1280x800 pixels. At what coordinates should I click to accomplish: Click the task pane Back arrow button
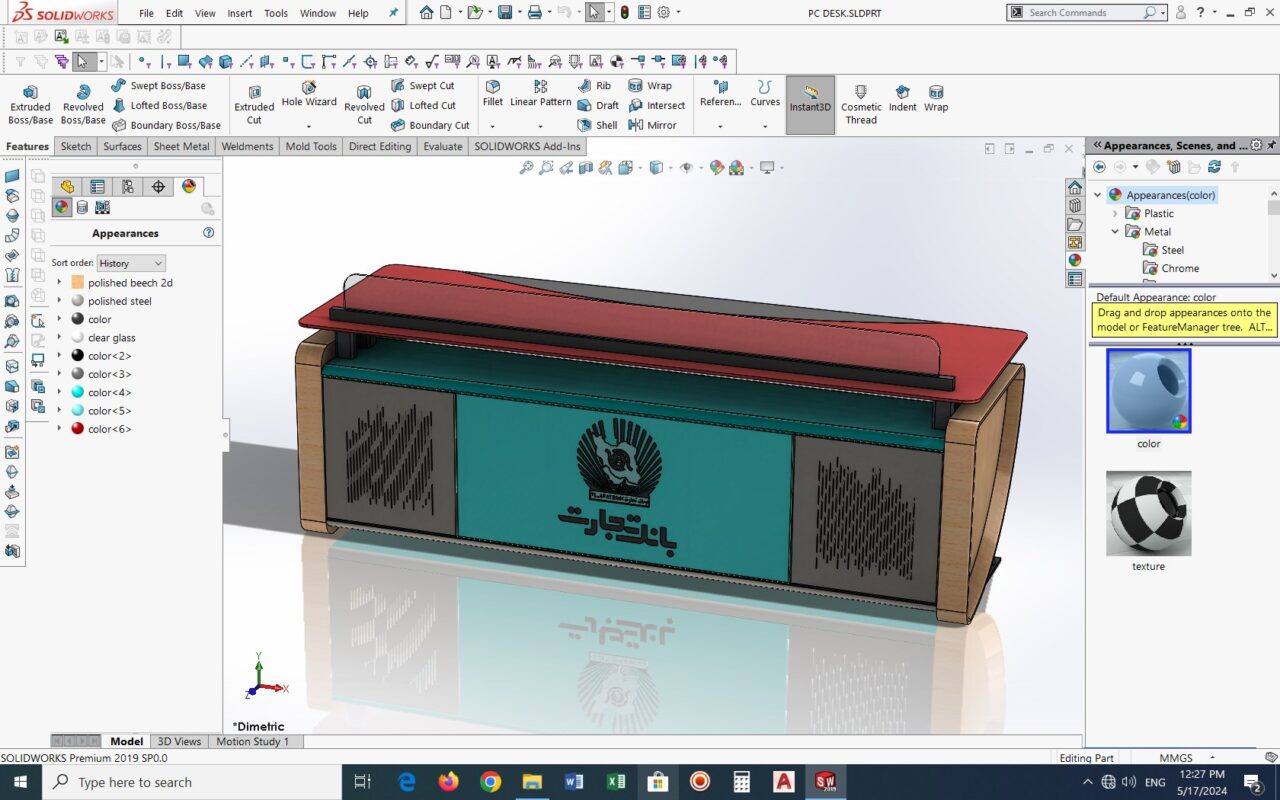coord(1099,167)
